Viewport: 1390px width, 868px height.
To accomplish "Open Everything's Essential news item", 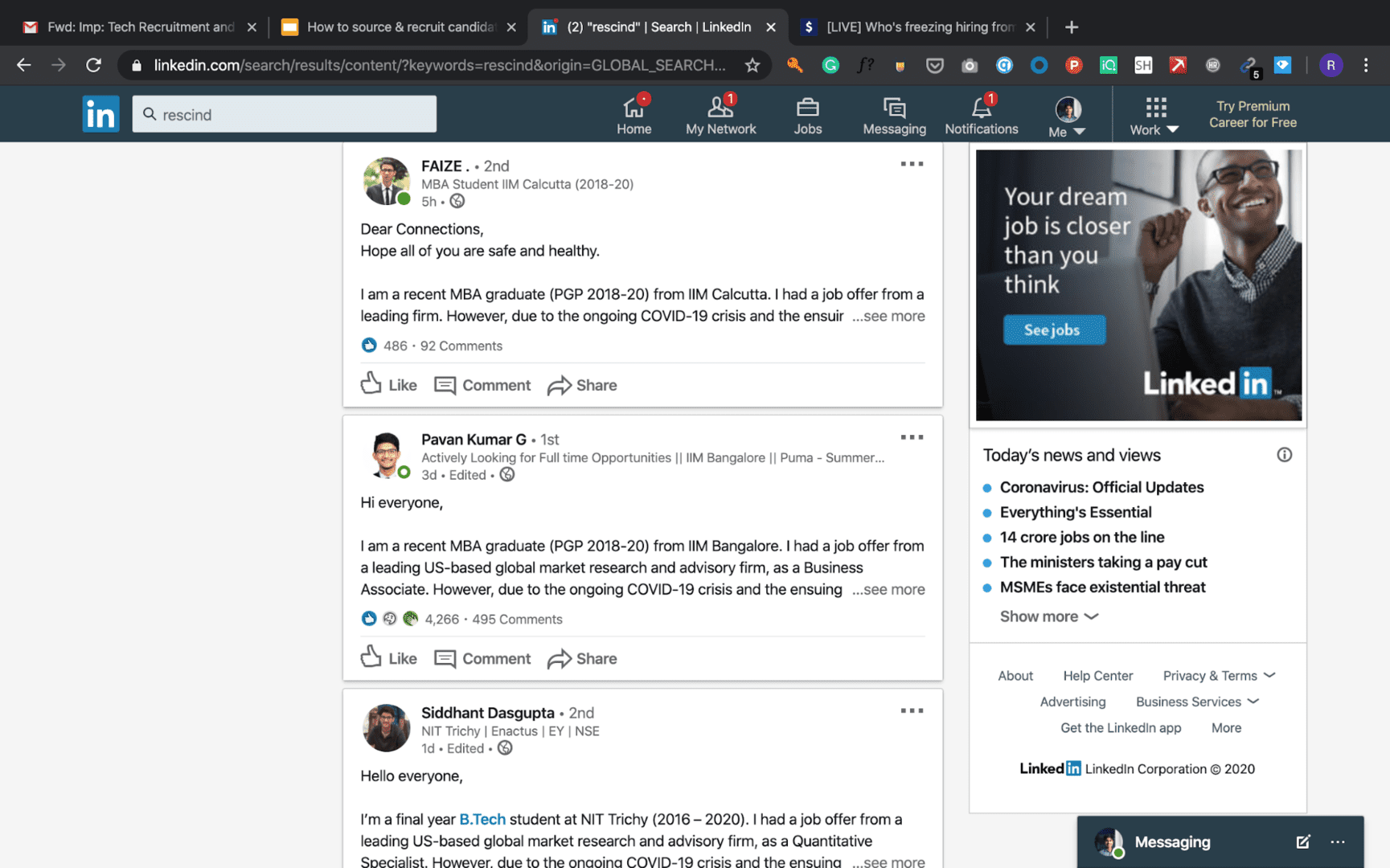I will pyautogui.click(x=1076, y=512).
